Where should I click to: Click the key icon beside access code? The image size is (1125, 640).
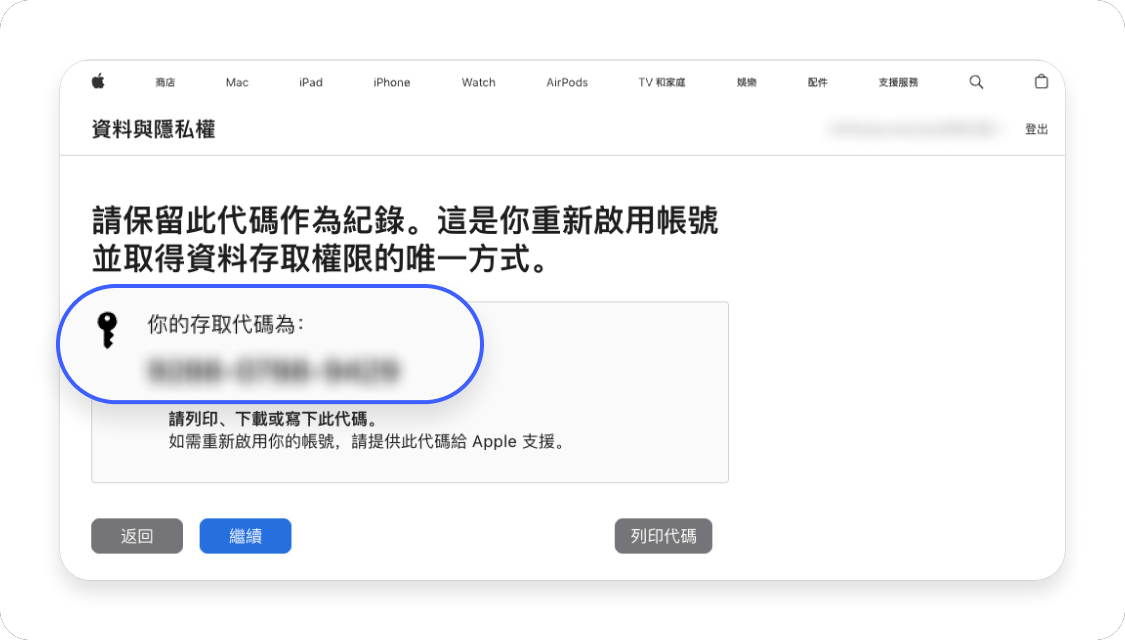pyautogui.click(x=108, y=330)
